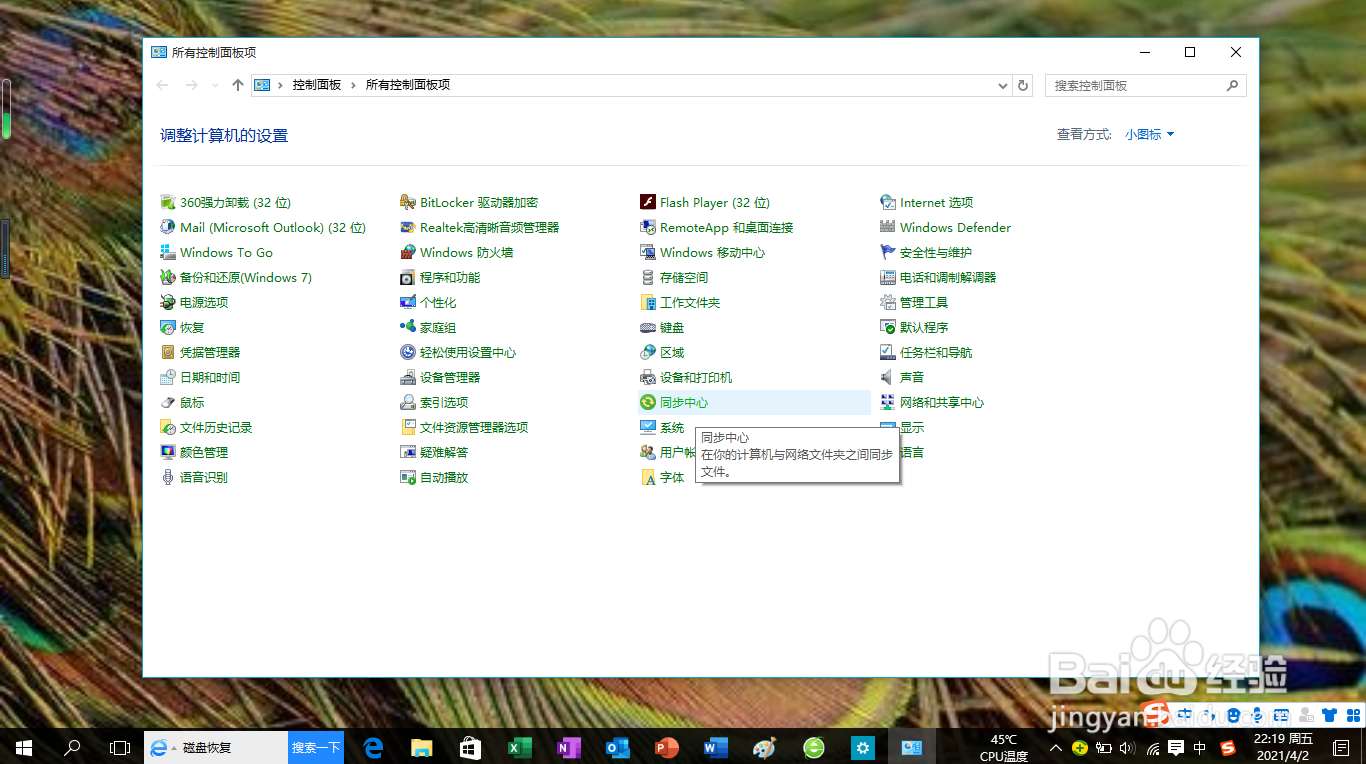Click the 字体 icon
This screenshot has height=764, width=1366.
[x=648, y=477]
